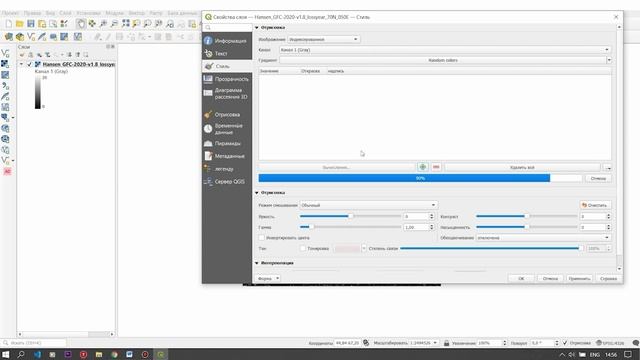This screenshot has width=640, height=360.
Task: Open the Пирамиды tab
Action: (227, 143)
